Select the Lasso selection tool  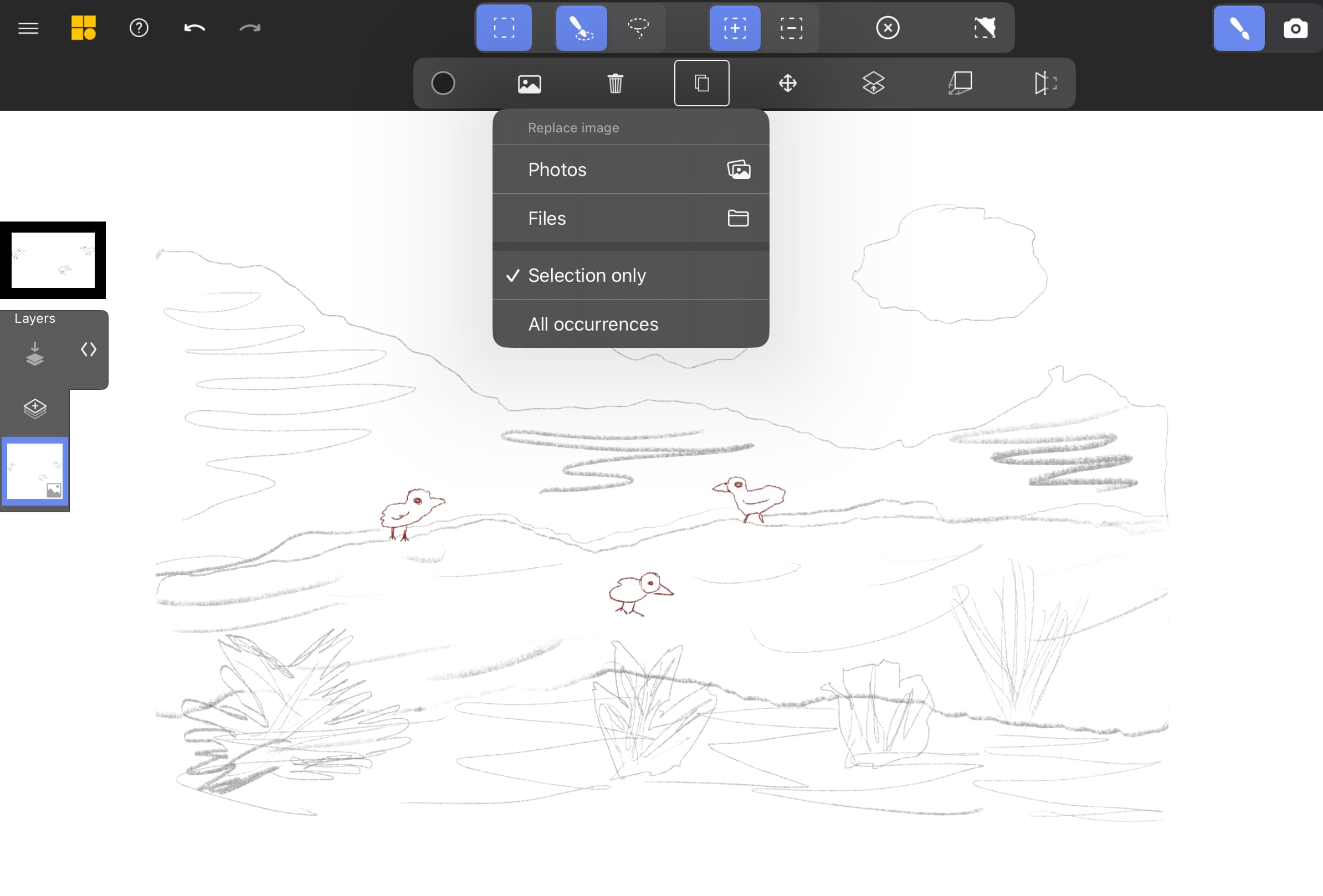(639, 27)
